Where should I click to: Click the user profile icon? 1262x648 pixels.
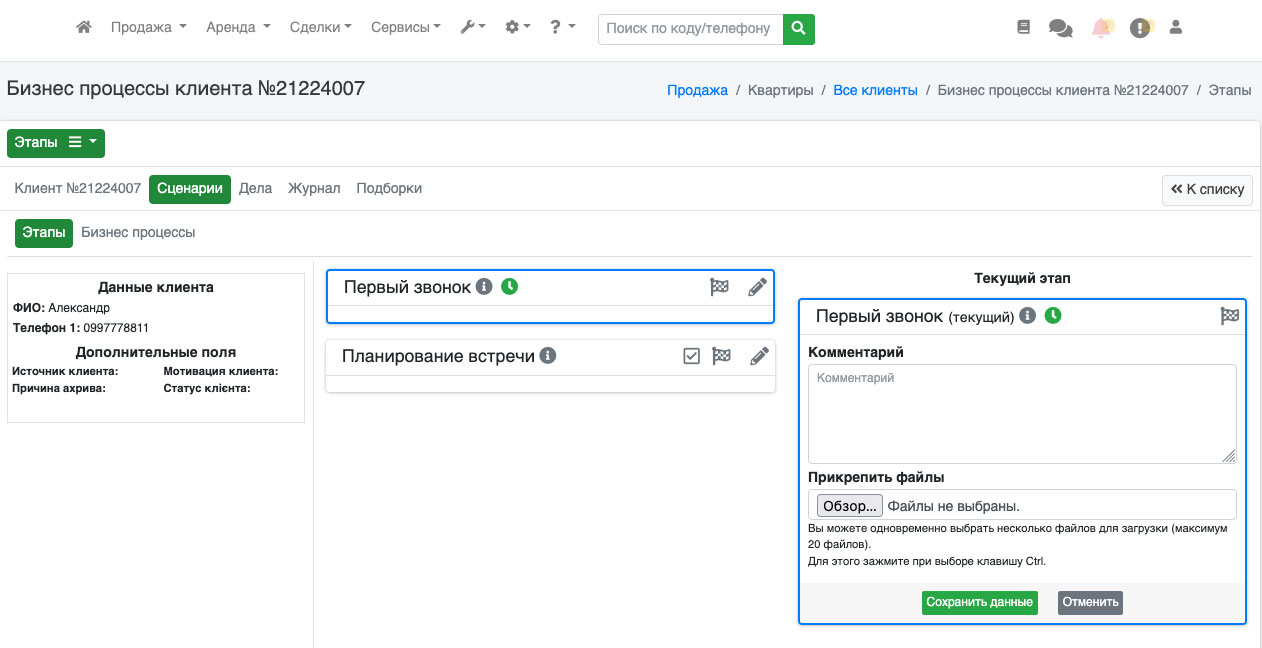coord(1176,28)
